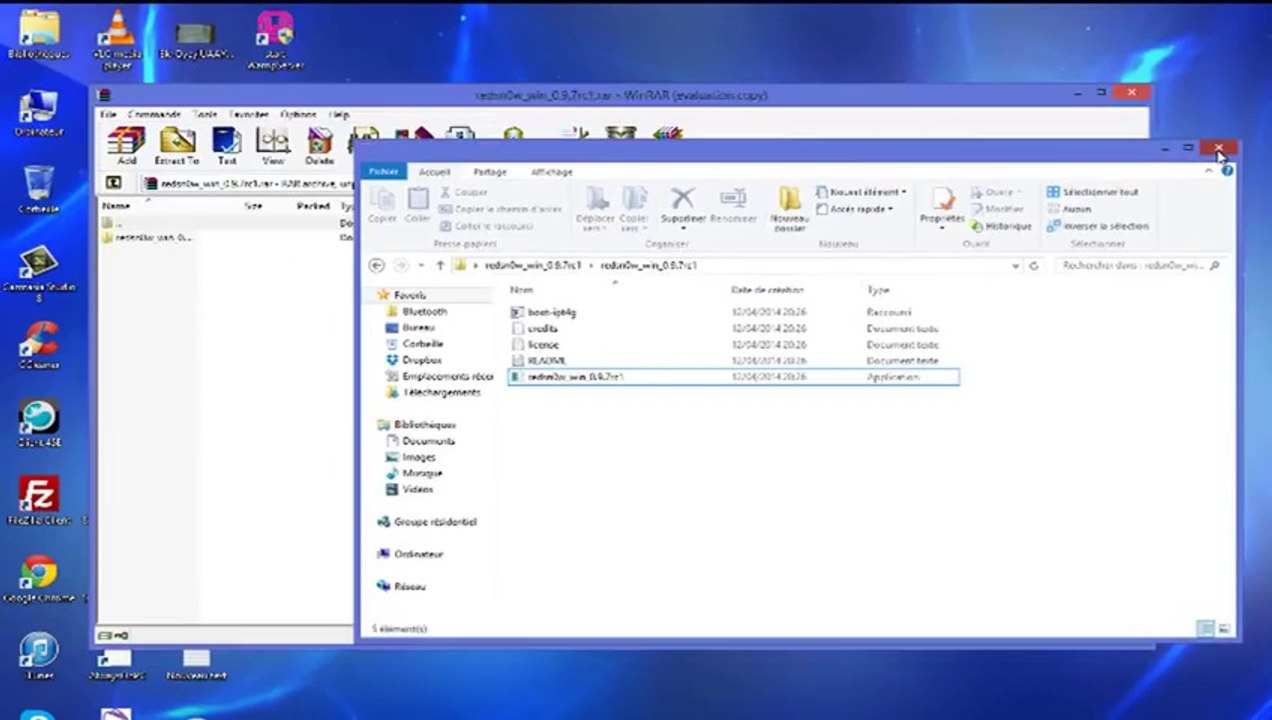
Task: Click the Extract To icon in WinRAR
Action: [177, 142]
